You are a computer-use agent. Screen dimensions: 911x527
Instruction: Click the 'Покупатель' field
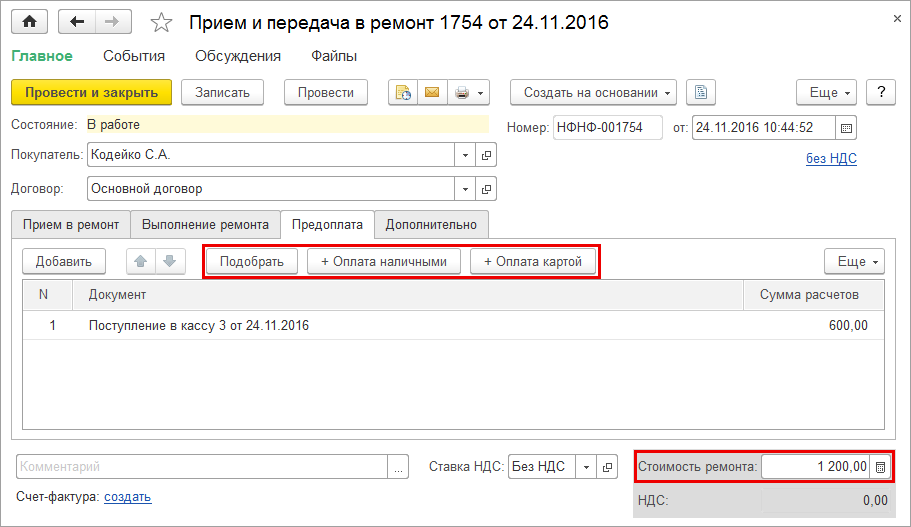click(271, 155)
